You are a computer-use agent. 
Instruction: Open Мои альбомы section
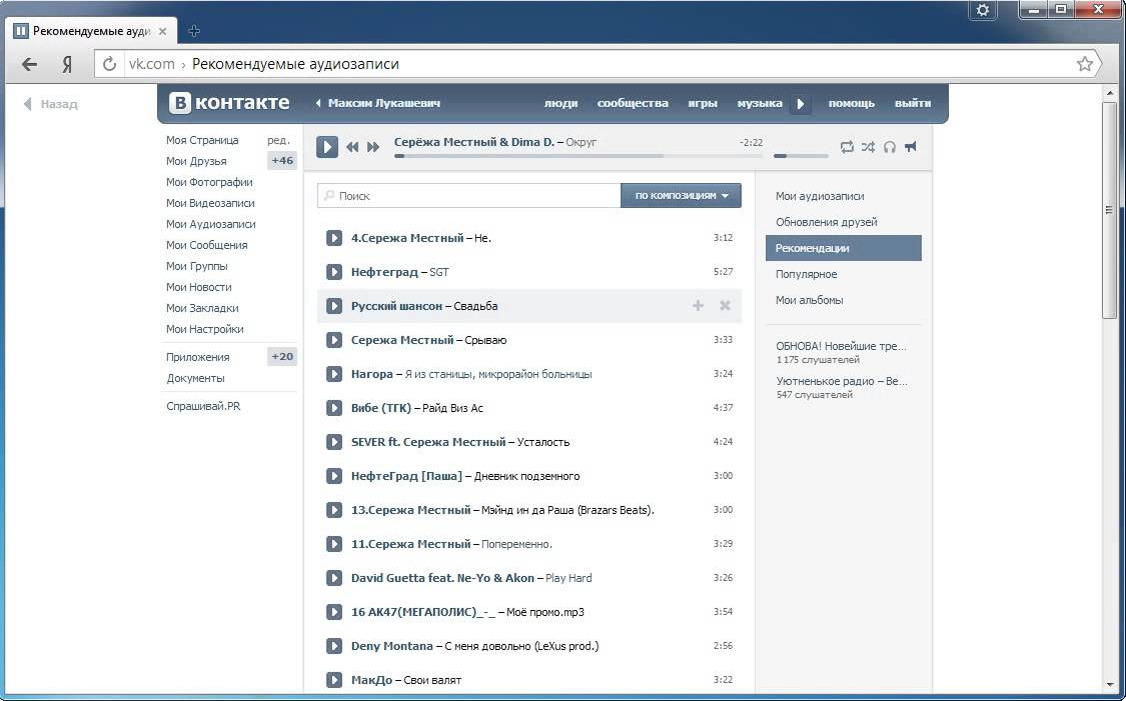pyautogui.click(x=809, y=300)
